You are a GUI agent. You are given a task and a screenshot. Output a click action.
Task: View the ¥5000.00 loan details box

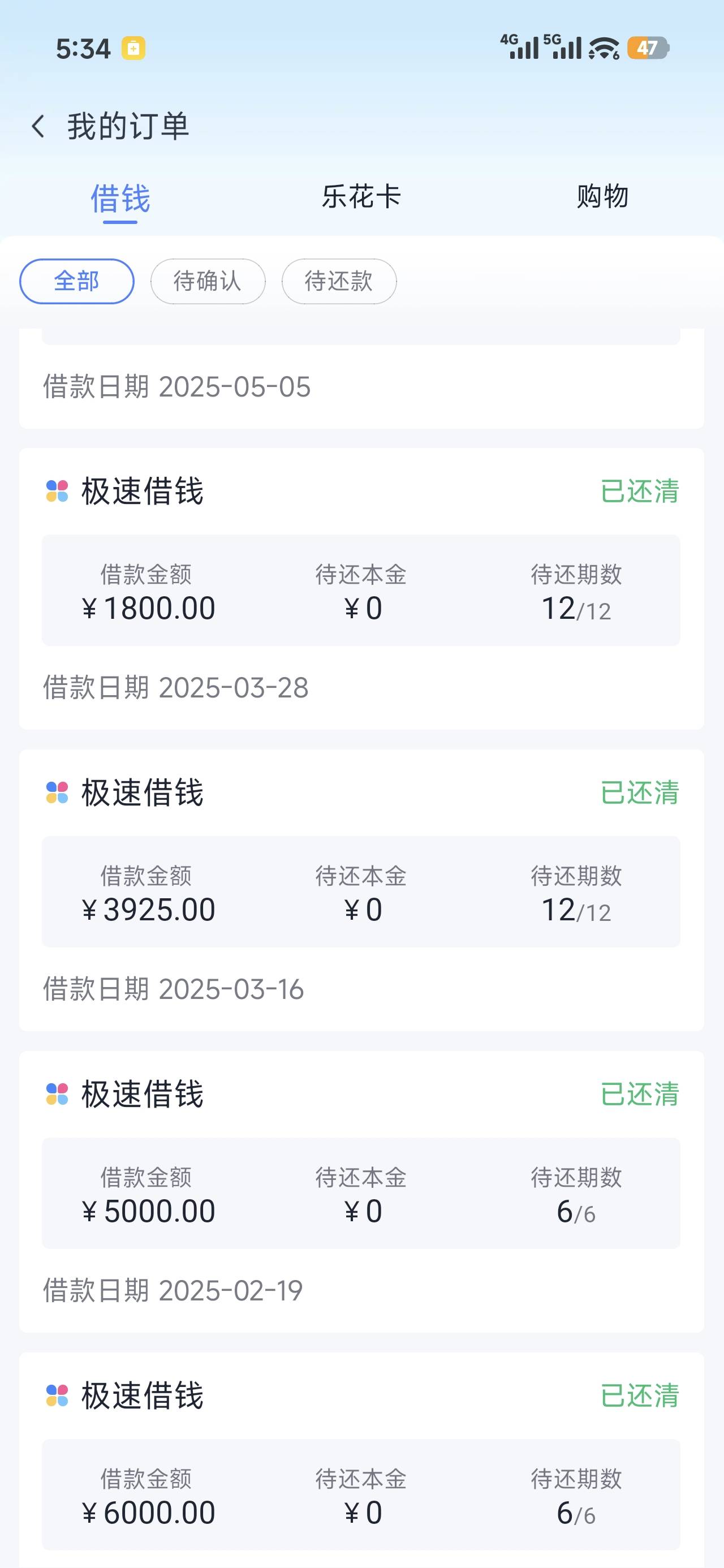[x=360, y=1193]
